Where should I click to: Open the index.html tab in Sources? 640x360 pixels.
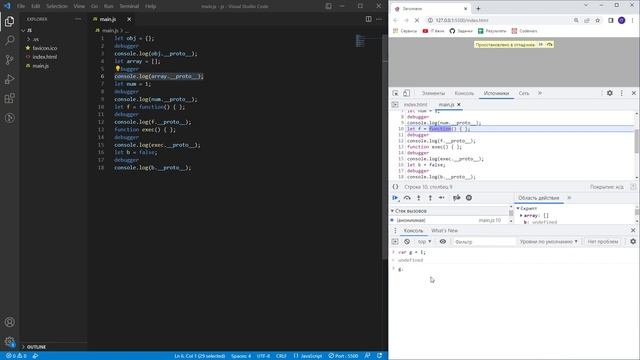[416, 105]
